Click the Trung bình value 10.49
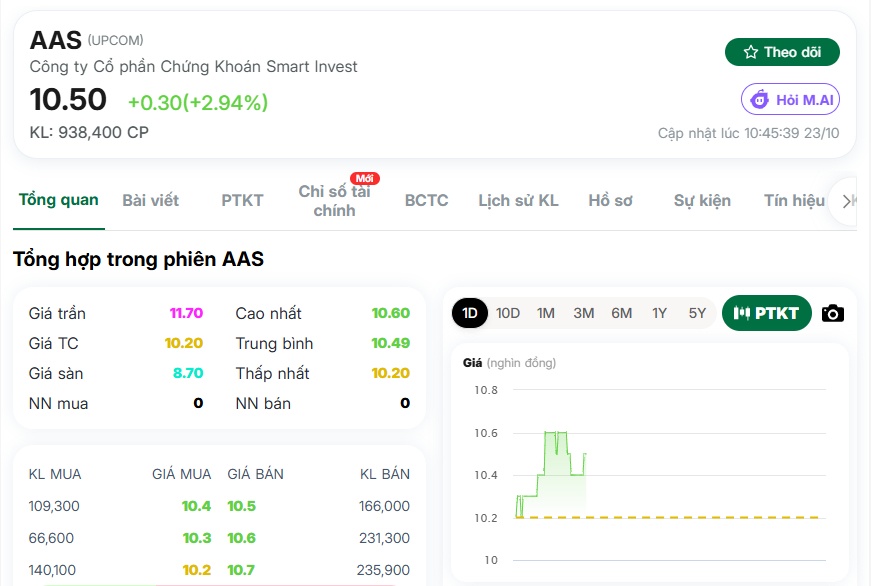Screen dimensions: 871x586 tap(391, 343)
